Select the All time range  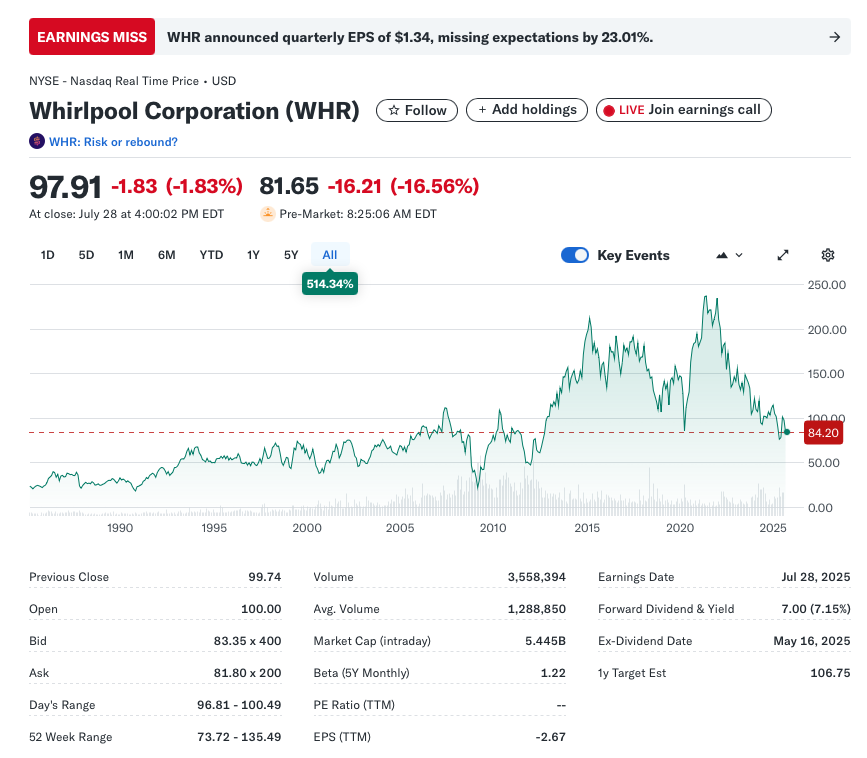pyautogui.click(x=330, y=255)
